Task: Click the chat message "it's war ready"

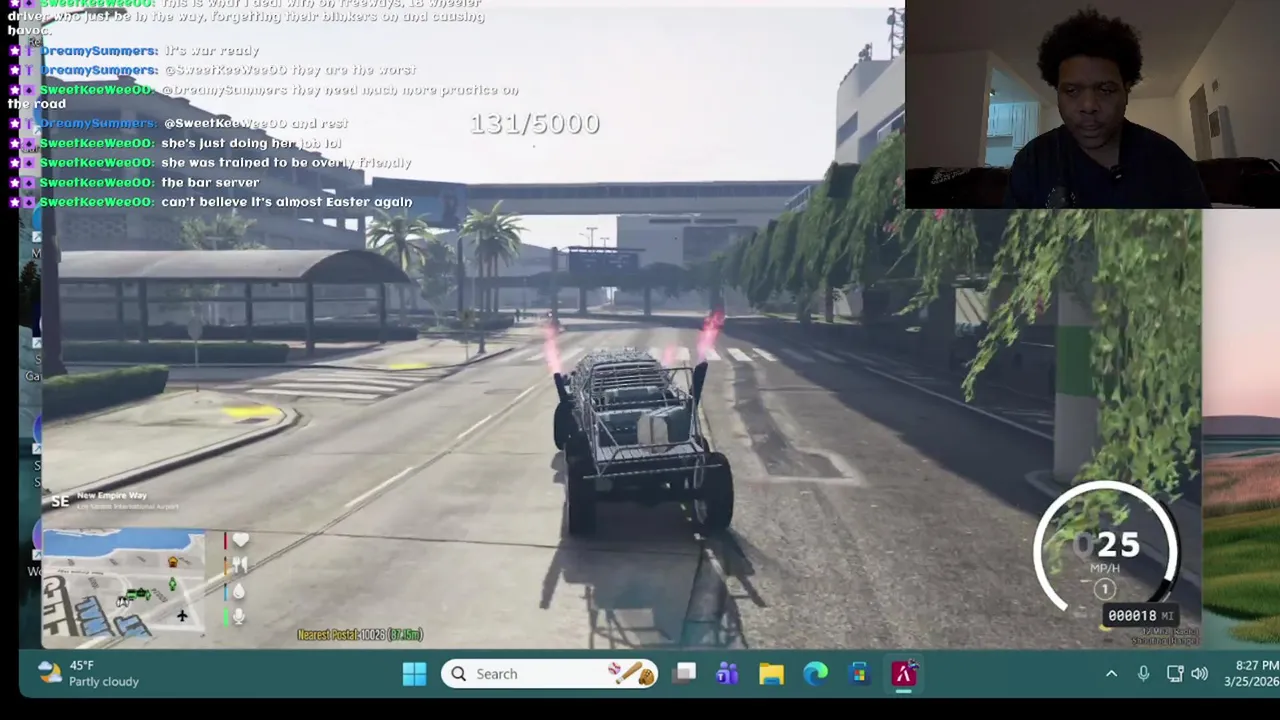Action: point(211,51)
